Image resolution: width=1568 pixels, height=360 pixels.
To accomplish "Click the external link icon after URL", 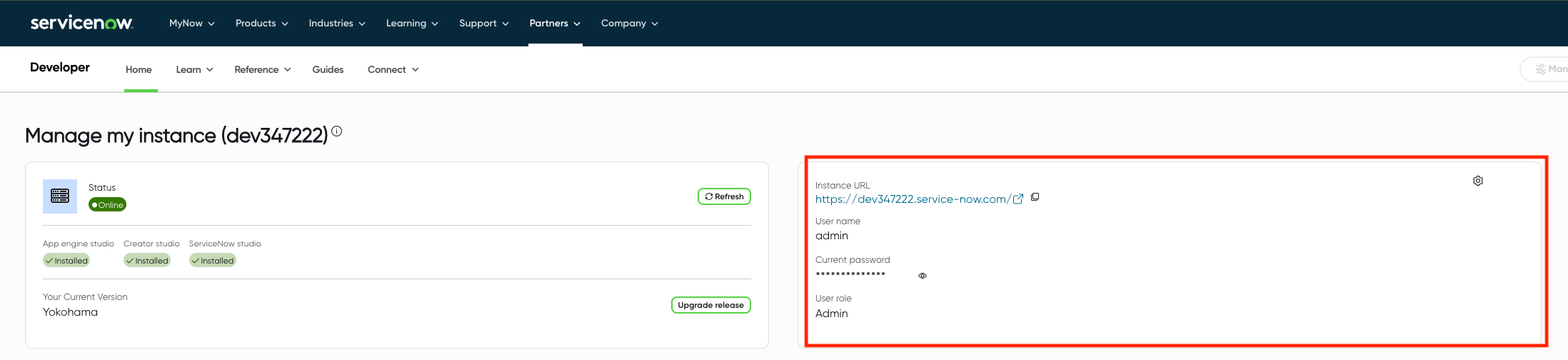I will [1018, 199].
